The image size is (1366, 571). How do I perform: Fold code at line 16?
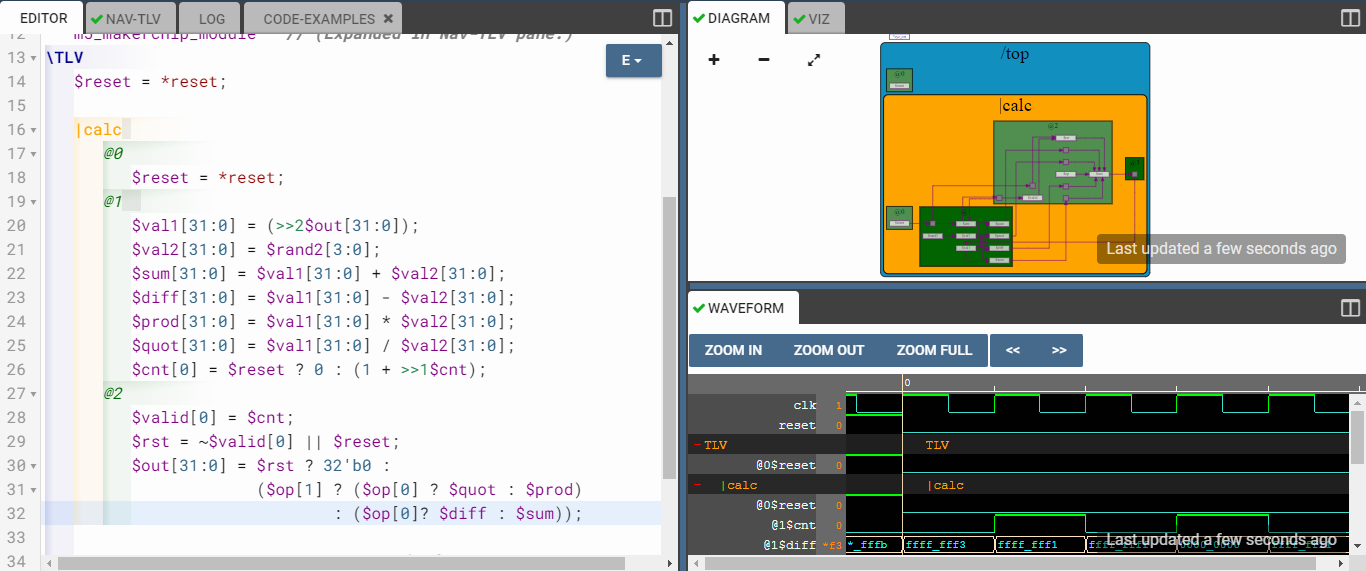pos(34,130)
